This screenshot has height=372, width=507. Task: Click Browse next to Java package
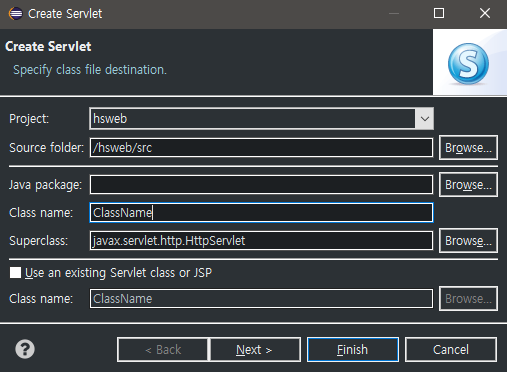pos(468,185)
